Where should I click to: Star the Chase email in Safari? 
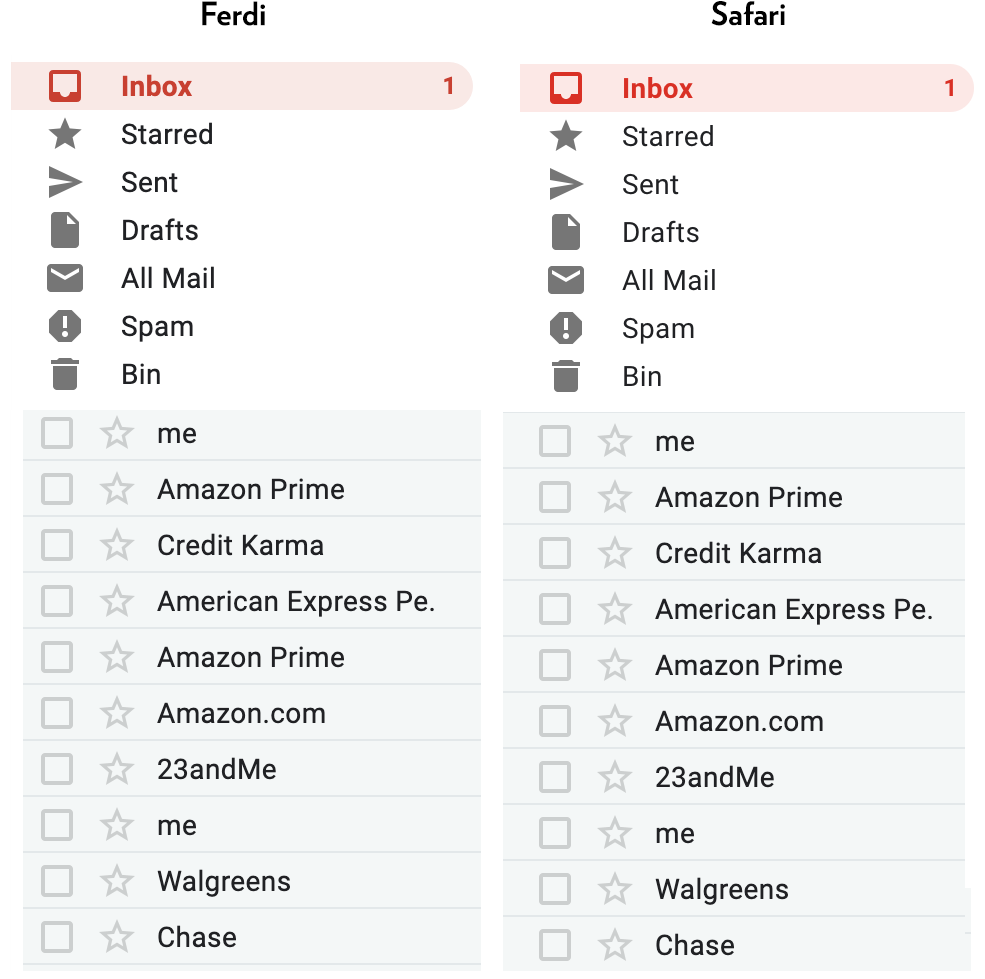[x=614, y=945]
